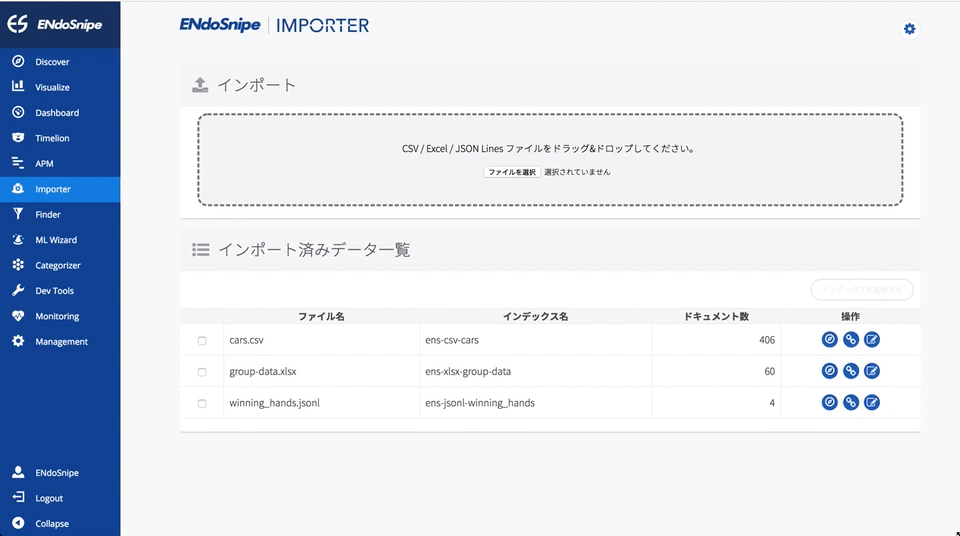Click the APM lines icon
This screenshot has width=960, height=536.
click(18, 163)
